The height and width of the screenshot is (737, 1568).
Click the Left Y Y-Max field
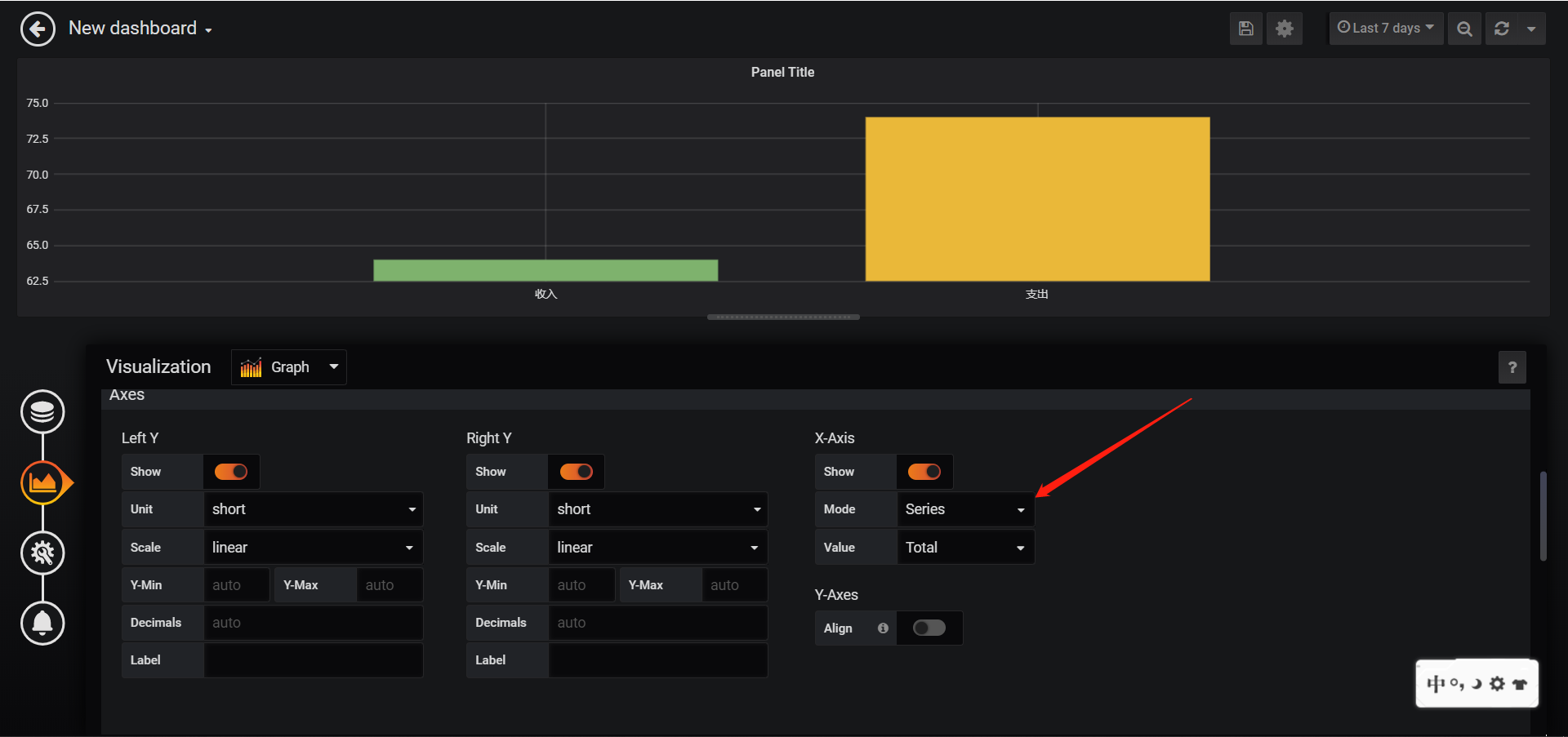tap(390, 585)
